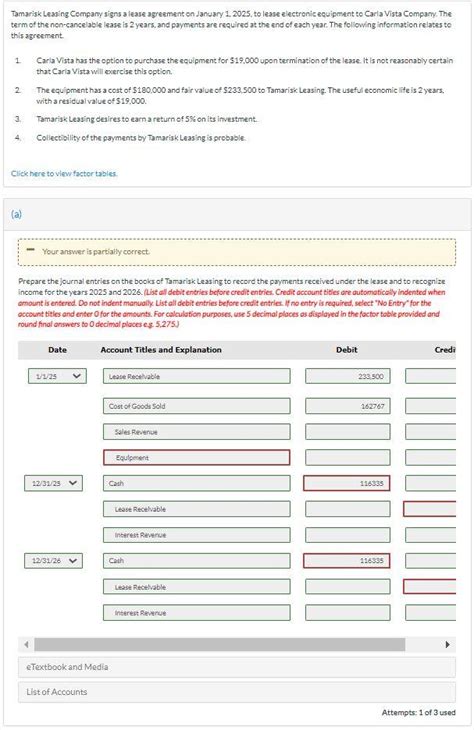Viewport: 474px width, 730px height.
Task: Click the 12/31/26 Cash debit amount
Action: [347, 561]
